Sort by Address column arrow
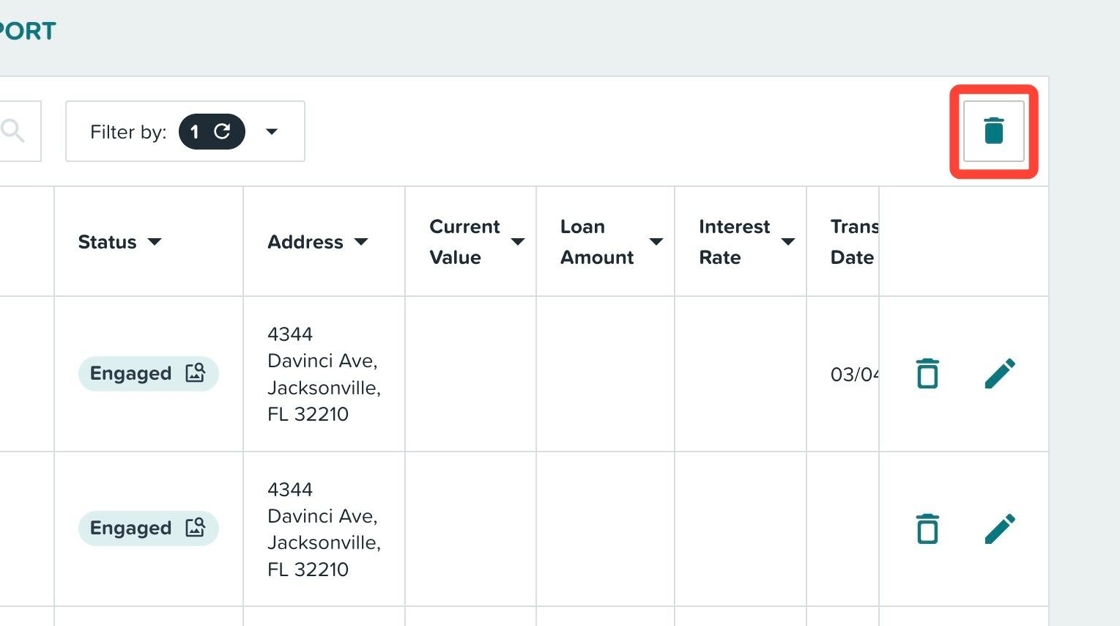The height and width of the screenshot is (626, 1120). point(361,242)
